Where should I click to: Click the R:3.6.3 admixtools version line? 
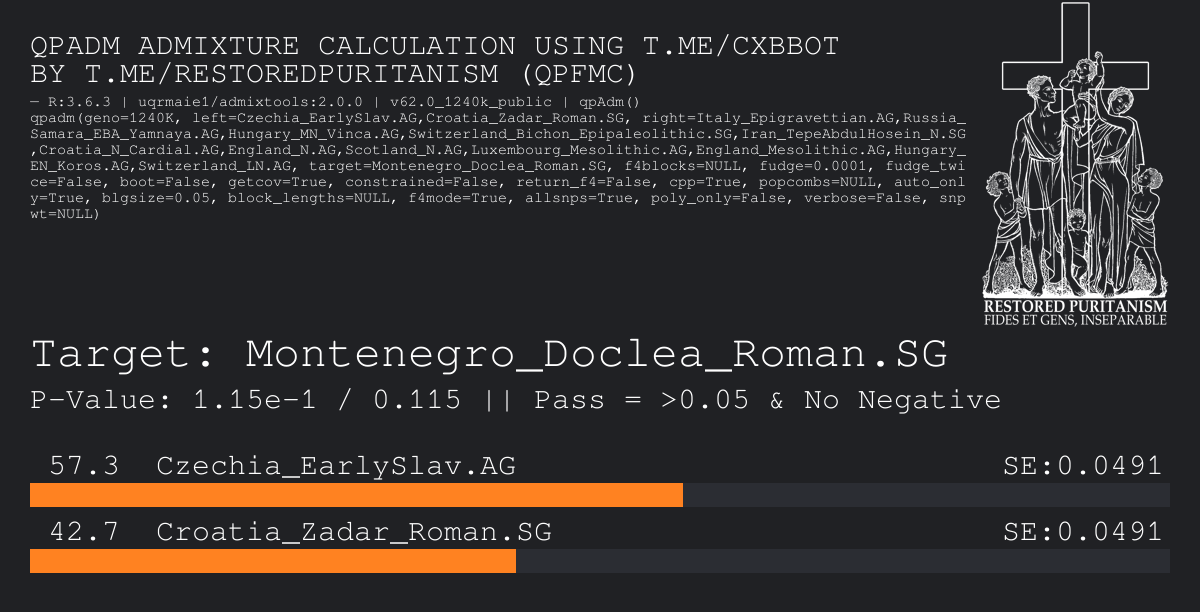click(335, 102)
